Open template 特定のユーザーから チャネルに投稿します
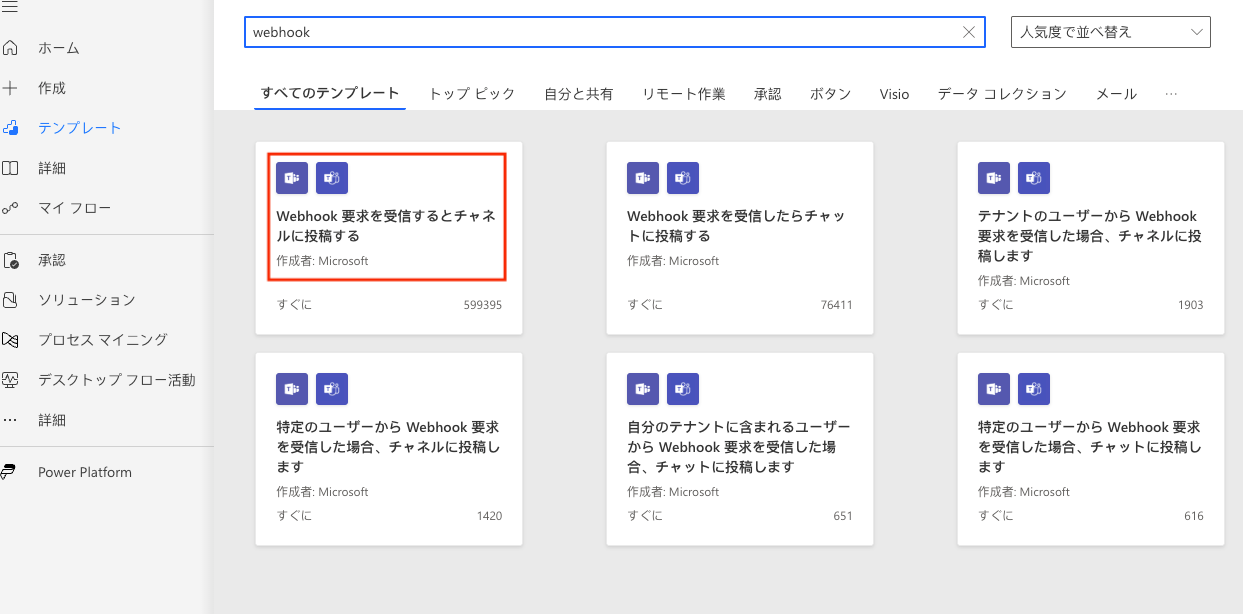 pyautogui.click(x=388, y=447)
